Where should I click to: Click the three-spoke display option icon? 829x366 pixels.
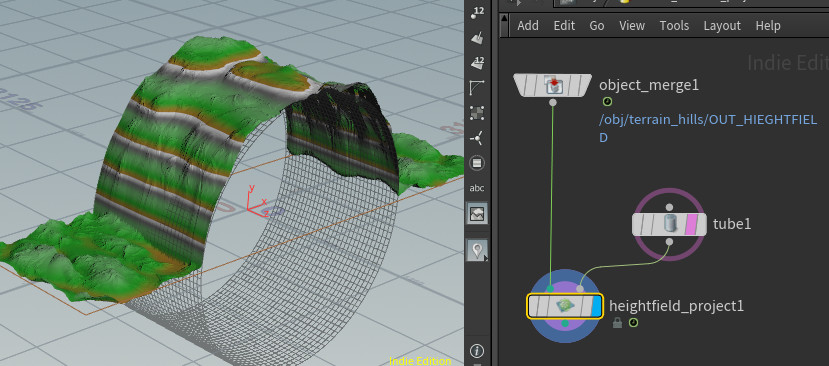[477, 138]
